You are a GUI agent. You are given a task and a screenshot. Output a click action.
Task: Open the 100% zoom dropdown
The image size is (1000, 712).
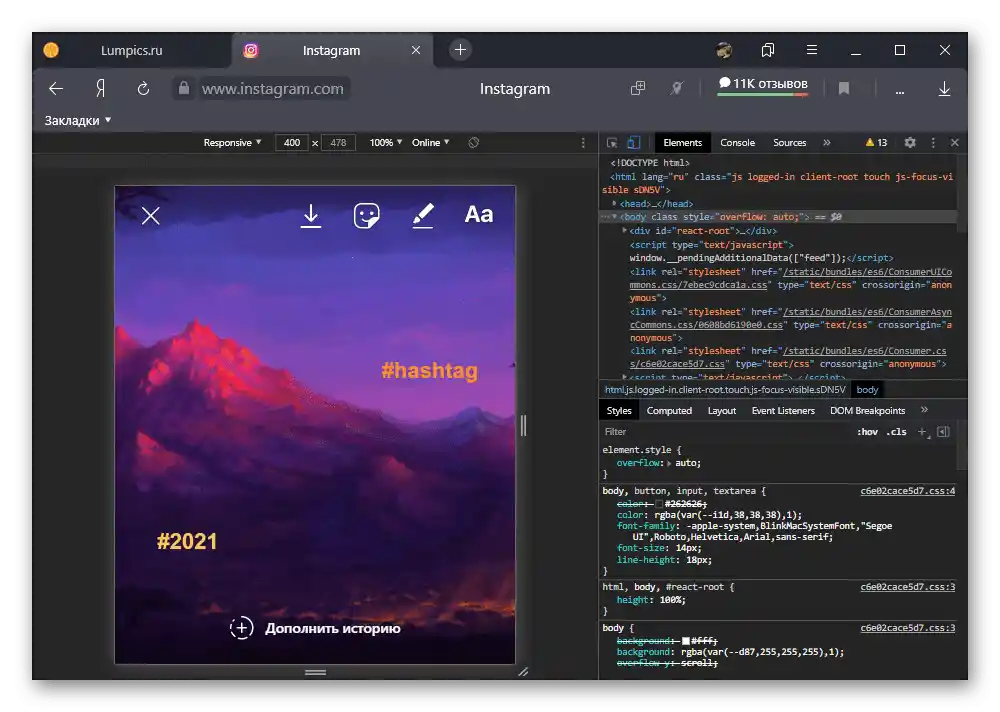pyautogui.click(x=386, y=142)
